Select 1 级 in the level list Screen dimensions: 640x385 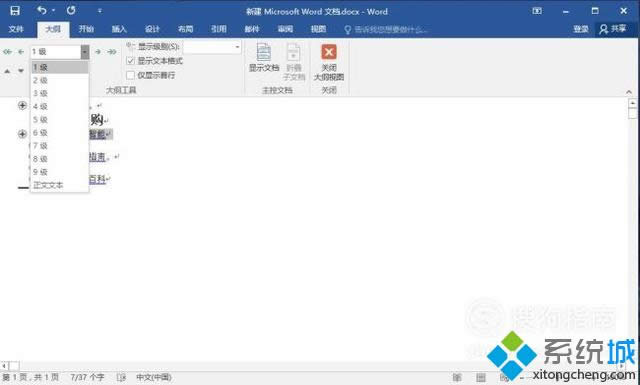pos(60,67)
